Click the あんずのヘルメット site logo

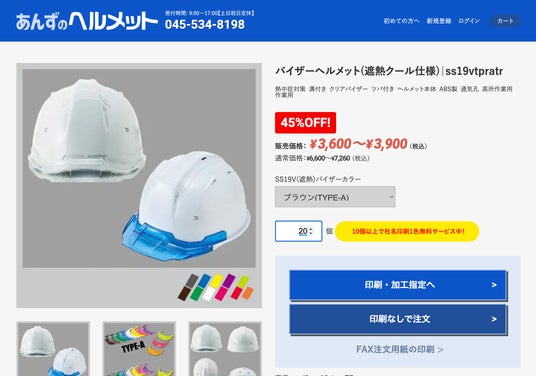(x=86, y=21)
